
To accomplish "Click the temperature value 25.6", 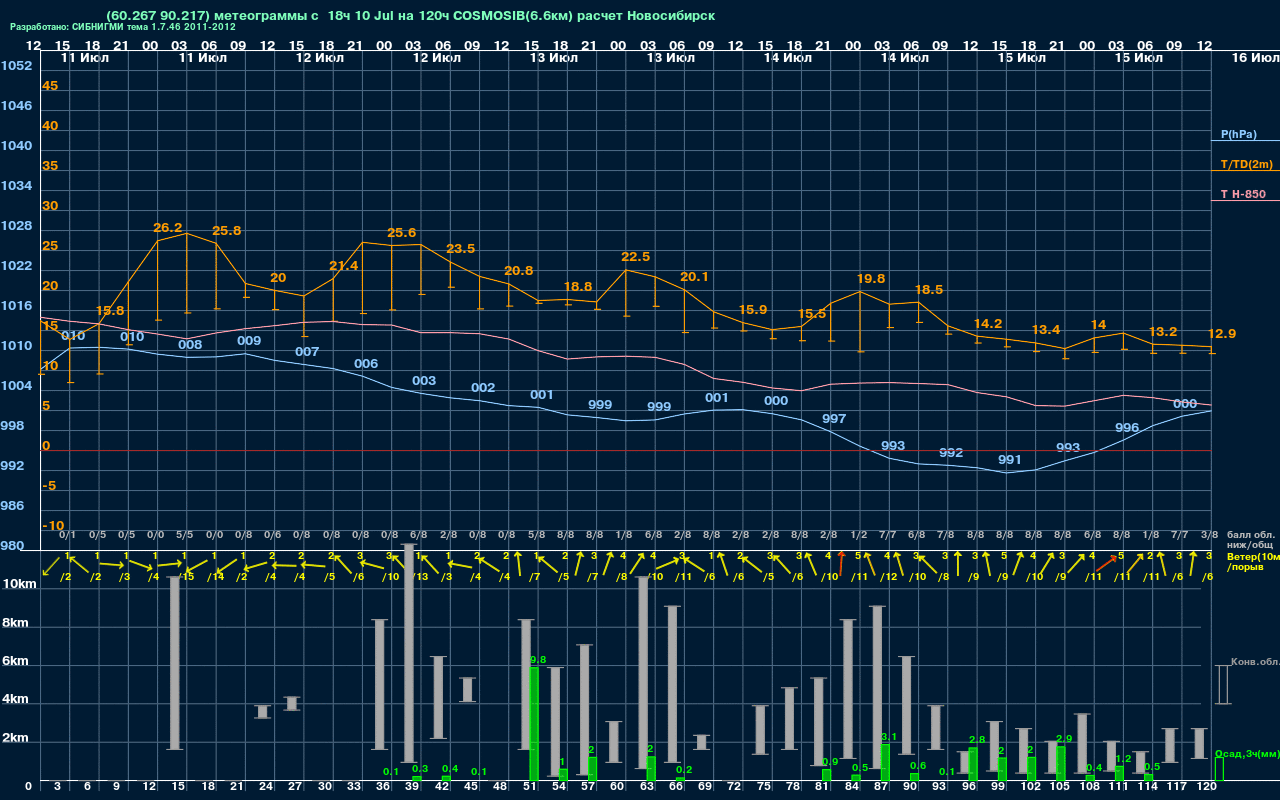I will click(401, 232).
